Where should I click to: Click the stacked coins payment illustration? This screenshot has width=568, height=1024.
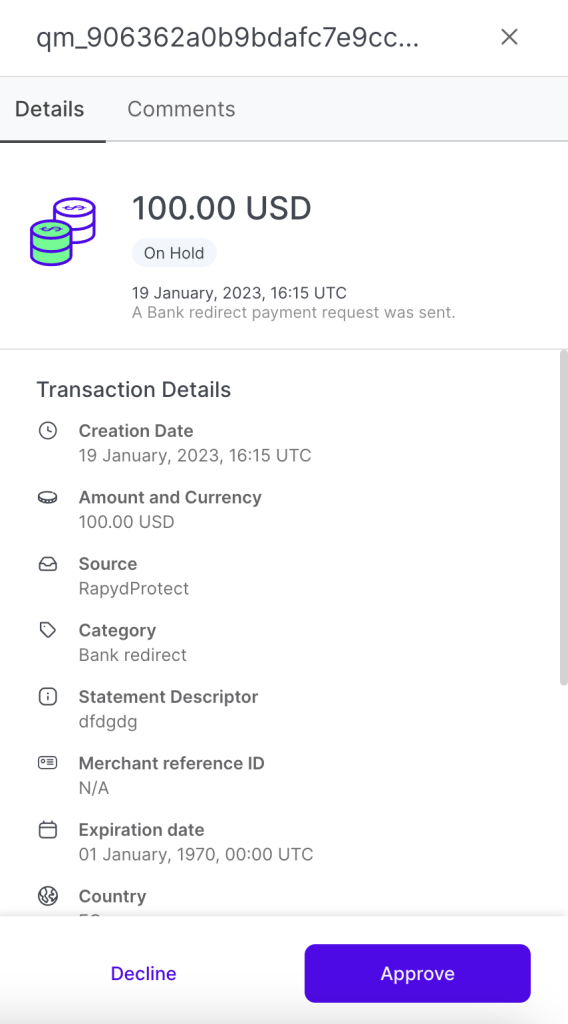[x=63, y=232]
